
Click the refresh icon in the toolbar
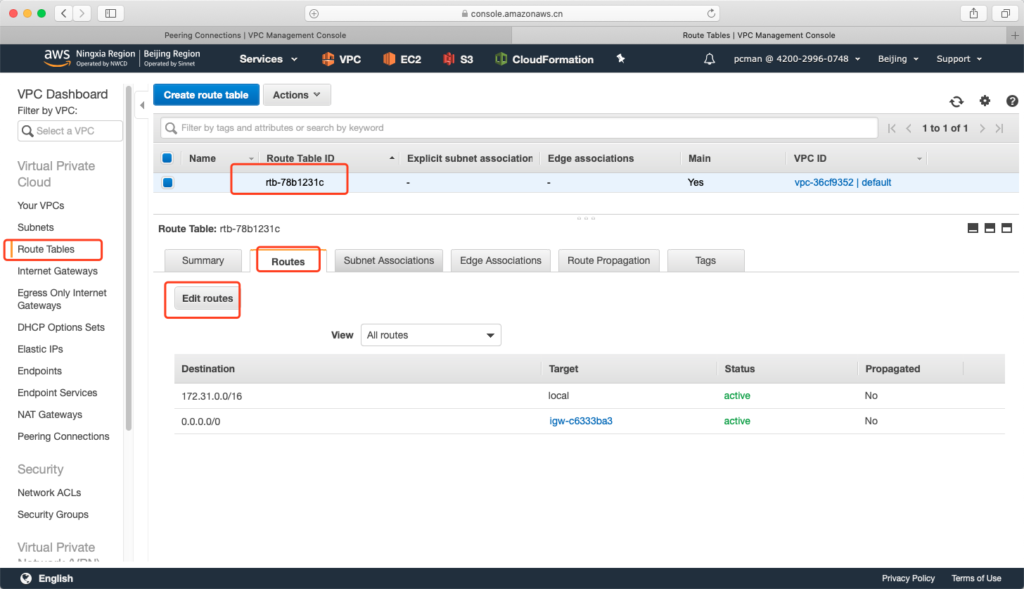[956, 101]
